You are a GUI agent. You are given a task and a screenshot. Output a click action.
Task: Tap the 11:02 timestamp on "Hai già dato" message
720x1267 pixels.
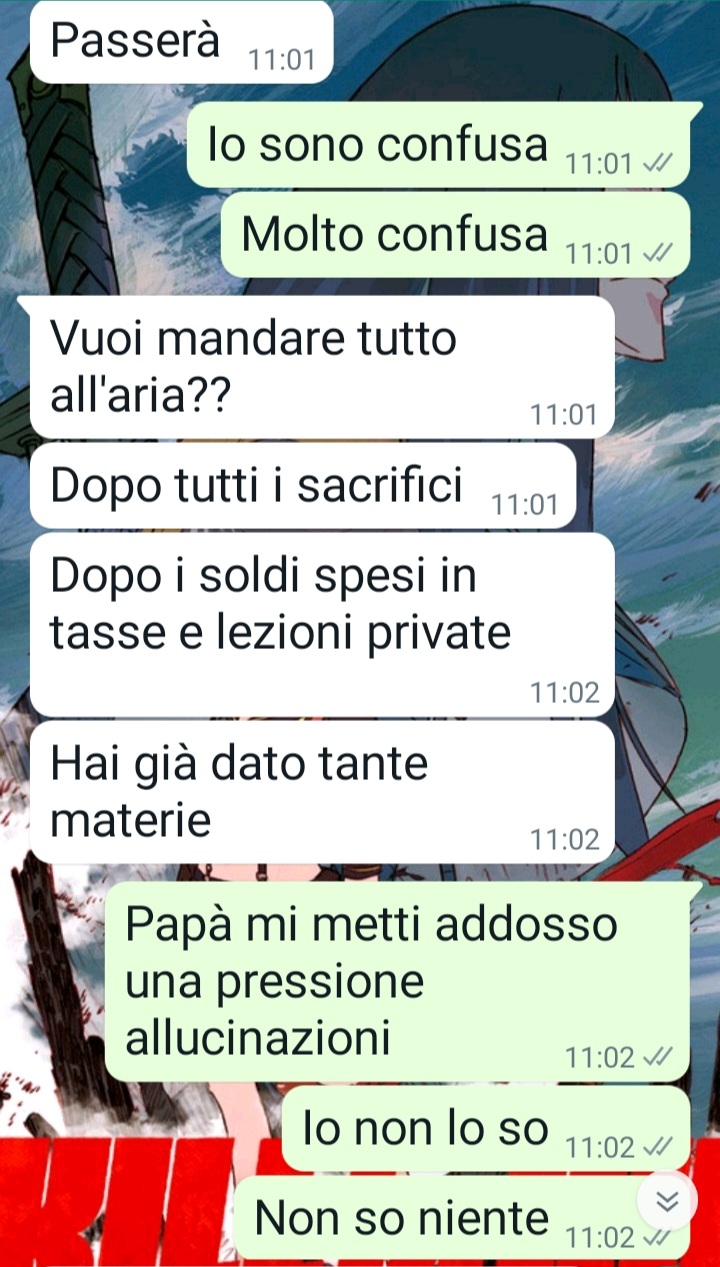565,840
